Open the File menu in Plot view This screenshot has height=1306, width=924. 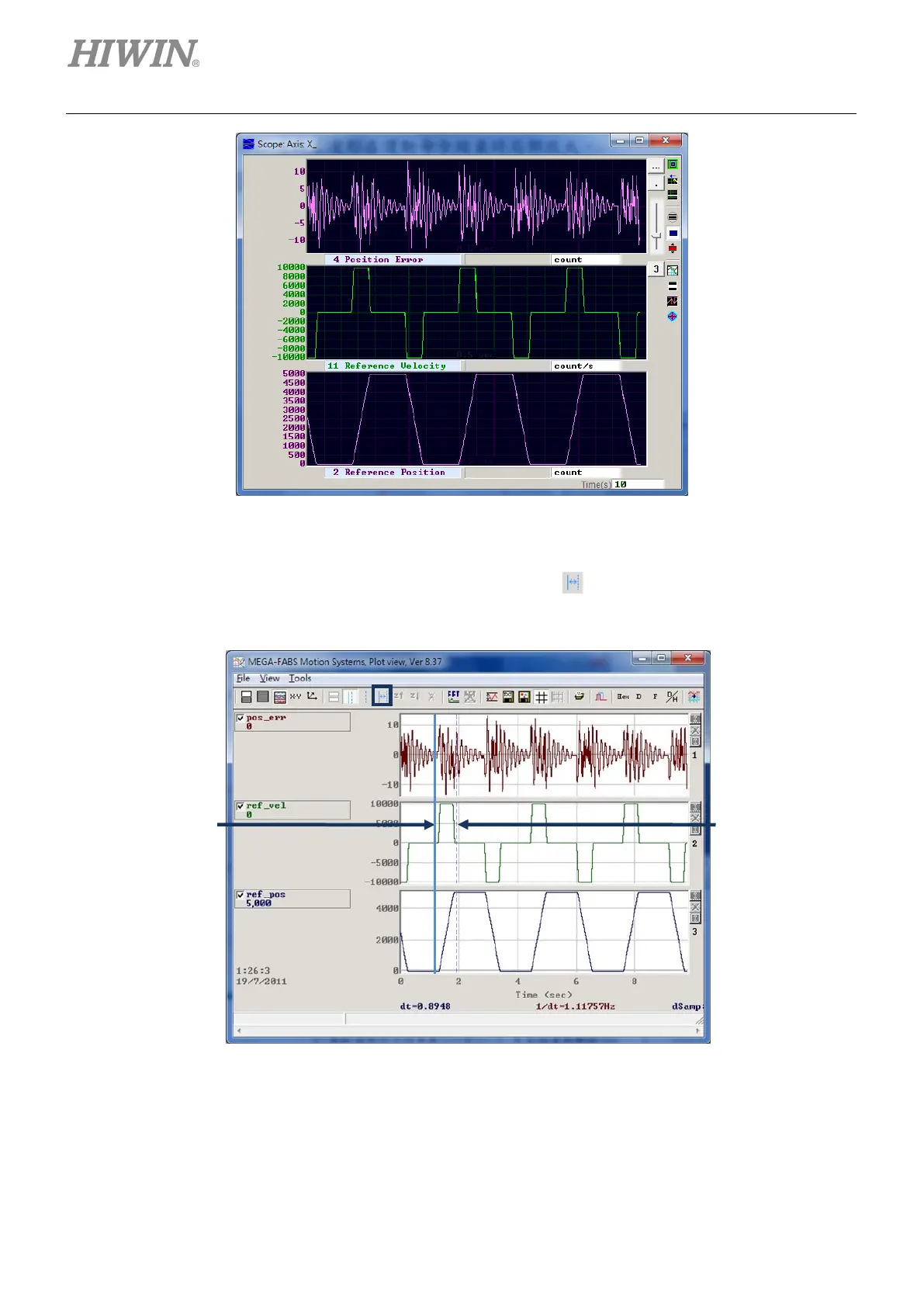[x=244, y=678]
